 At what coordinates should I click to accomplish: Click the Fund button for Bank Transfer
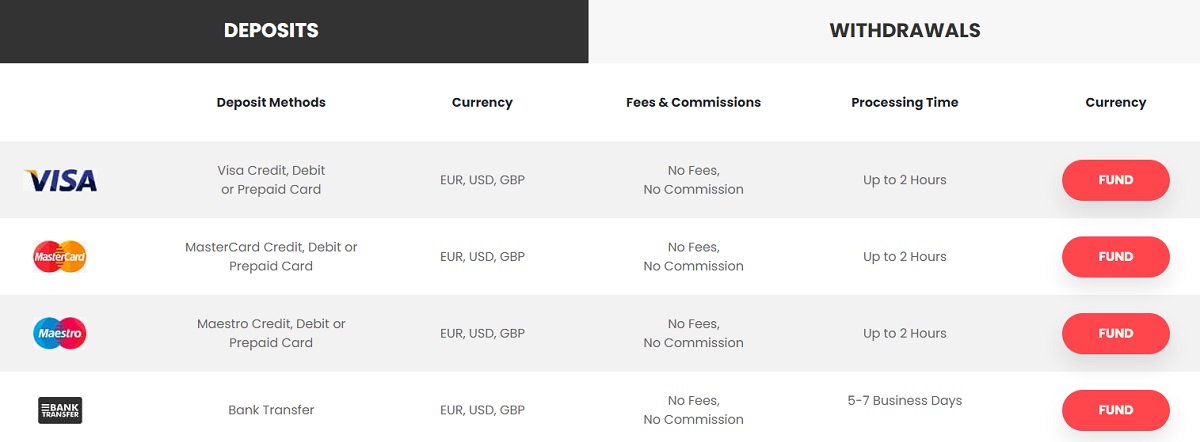click(x=1116, y=410)
